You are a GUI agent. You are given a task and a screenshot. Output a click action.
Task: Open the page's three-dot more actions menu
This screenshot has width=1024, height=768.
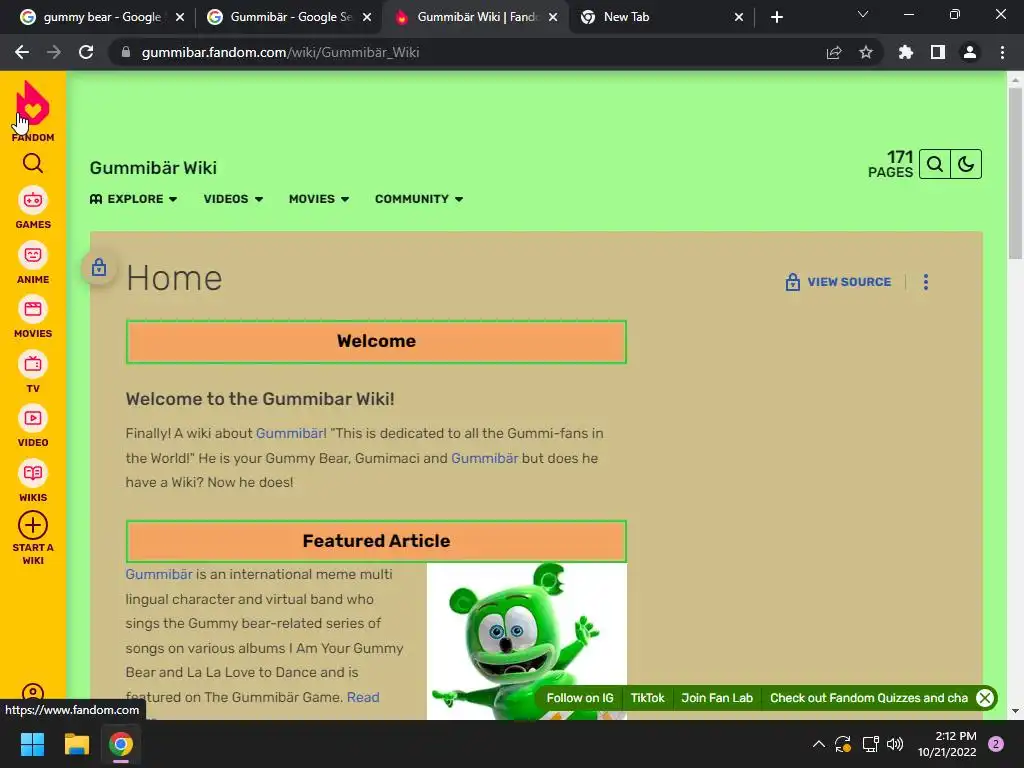click(x=925, y=282)
